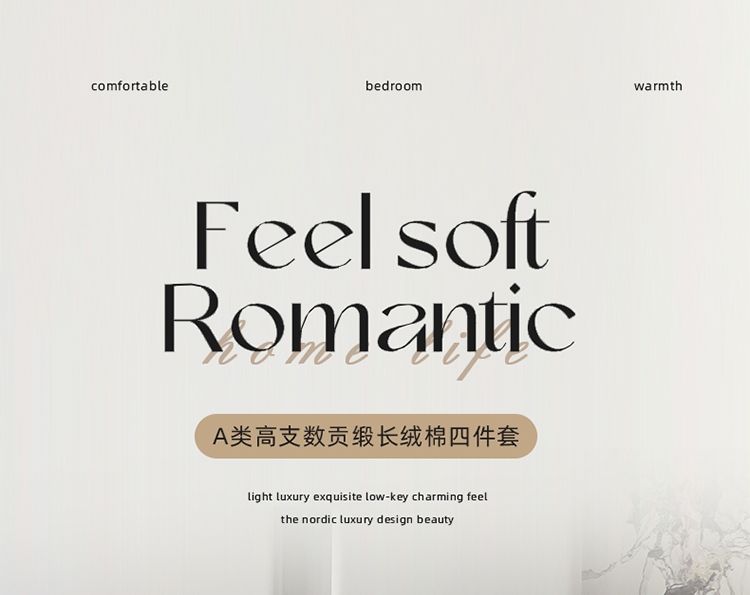Click the "comfortable" label at top left
The height and width of the screenshot is (595, 750).
tap(130, 86)
